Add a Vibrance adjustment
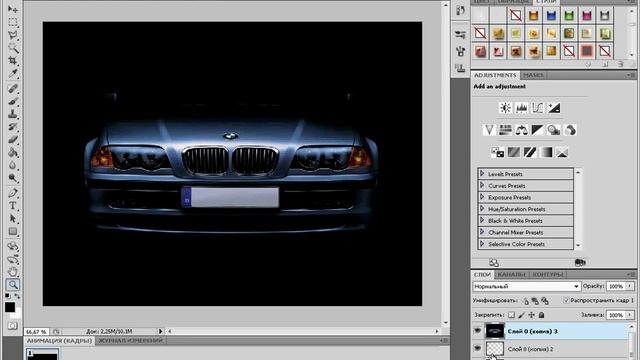The image size is (640, 360). pos(489,130)
